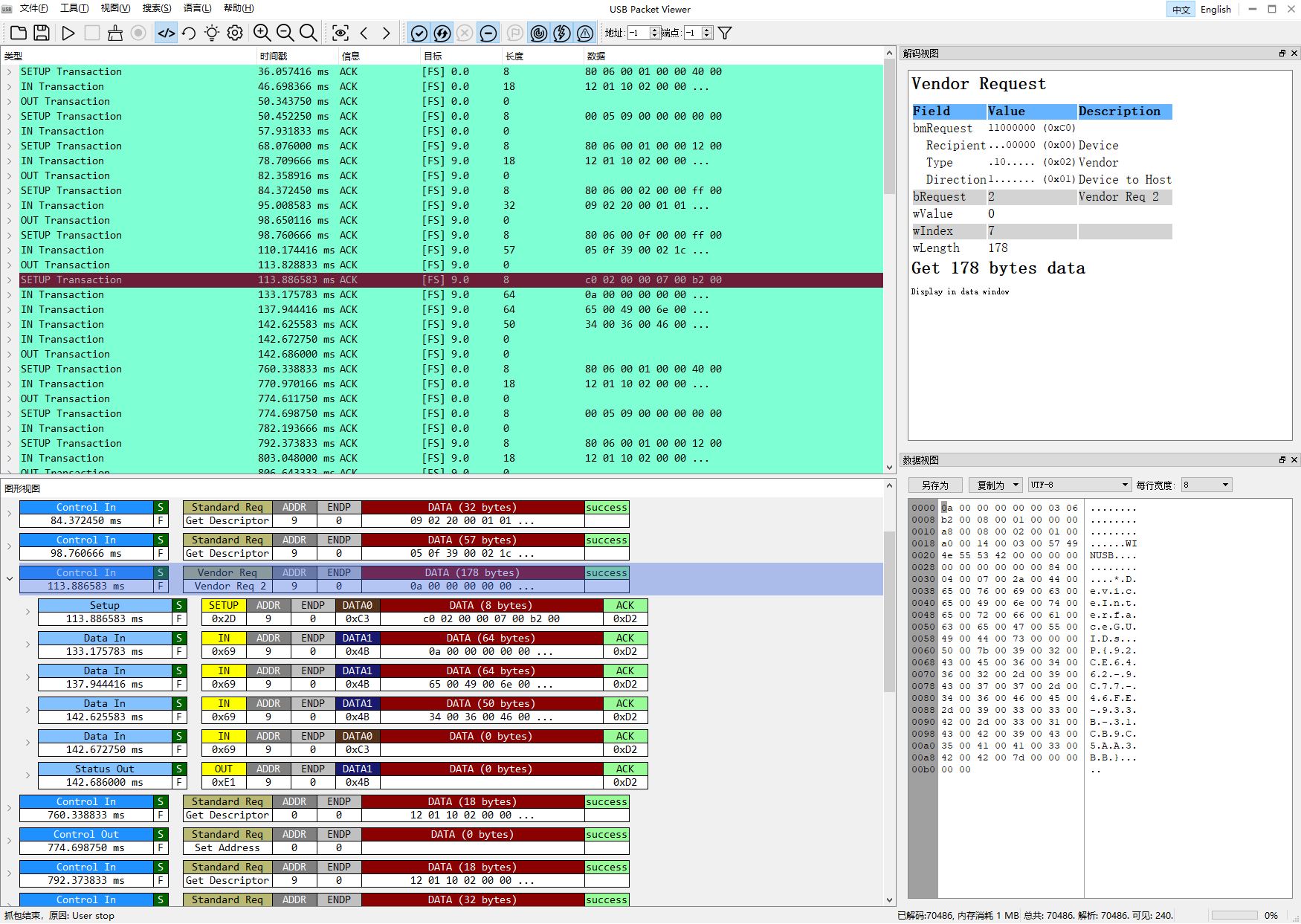
Task: Switch language to 中文
Action: coord(1181,10)
